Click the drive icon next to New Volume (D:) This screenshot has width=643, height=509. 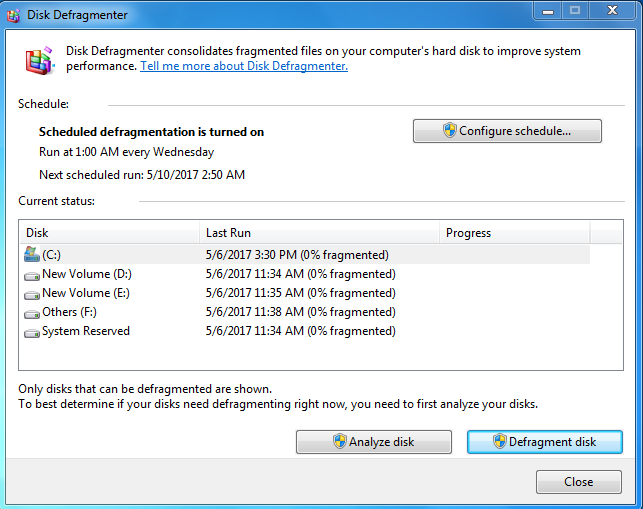[32, 276]
